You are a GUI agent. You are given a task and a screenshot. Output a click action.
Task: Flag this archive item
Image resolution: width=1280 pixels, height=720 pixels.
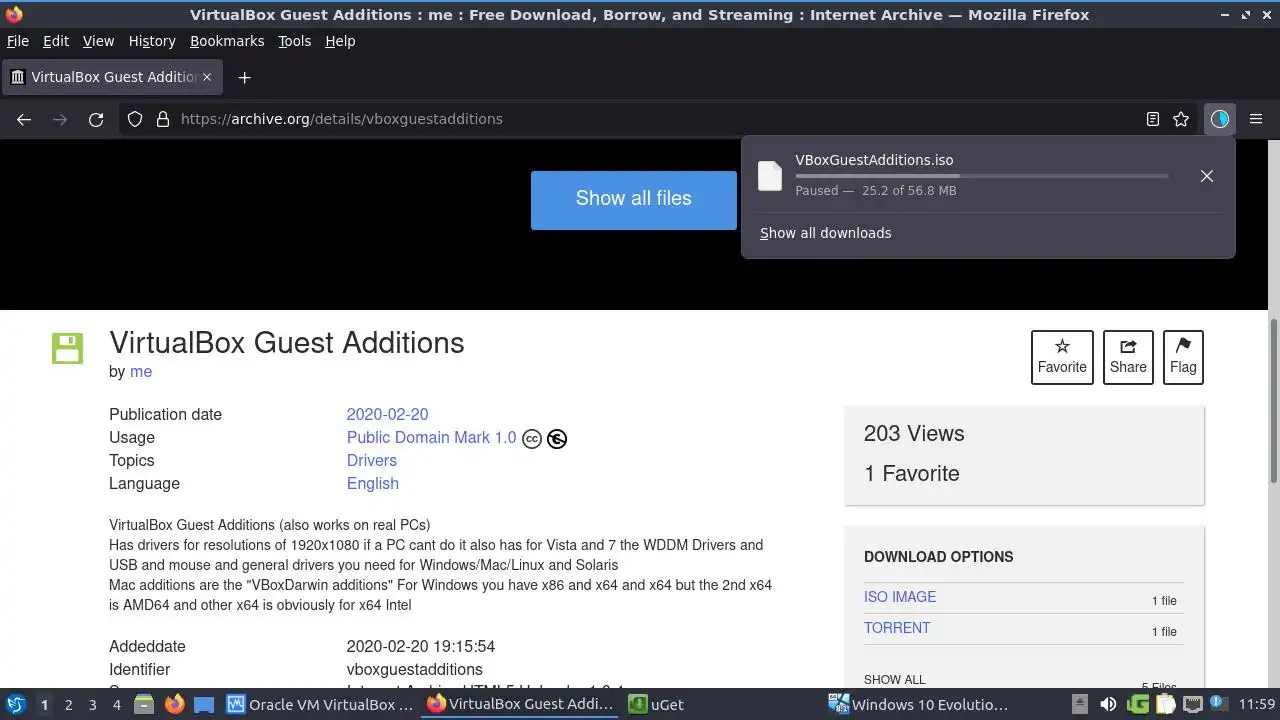pyautogui.click(x=1183, y=357)
